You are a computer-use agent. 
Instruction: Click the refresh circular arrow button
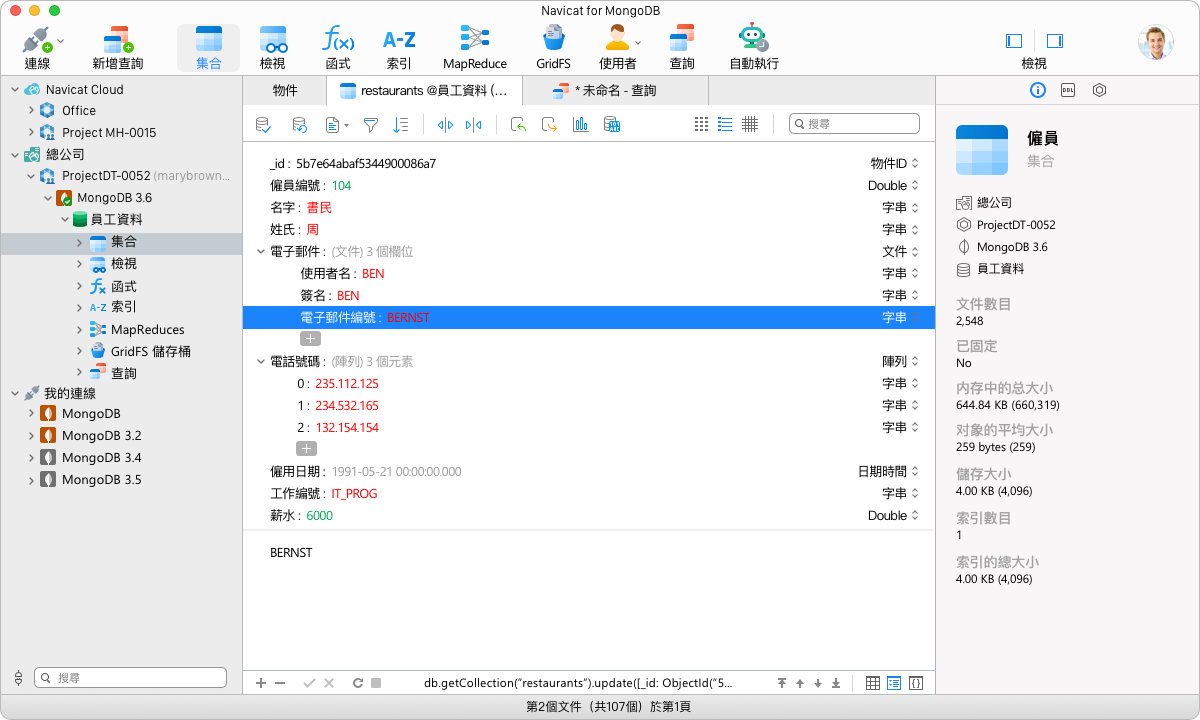357,683
